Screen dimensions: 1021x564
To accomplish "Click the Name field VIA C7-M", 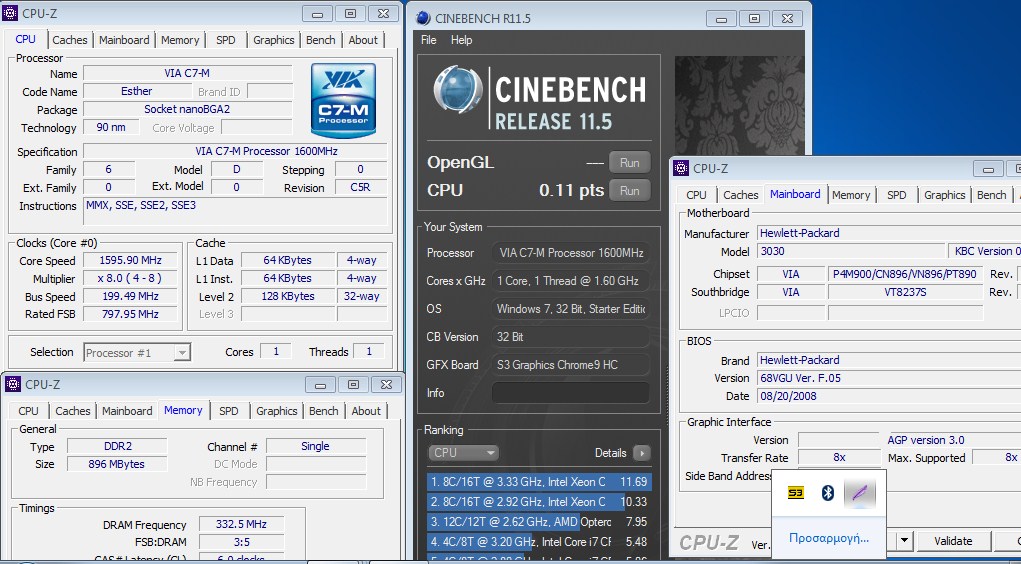I will click(188, 74).
